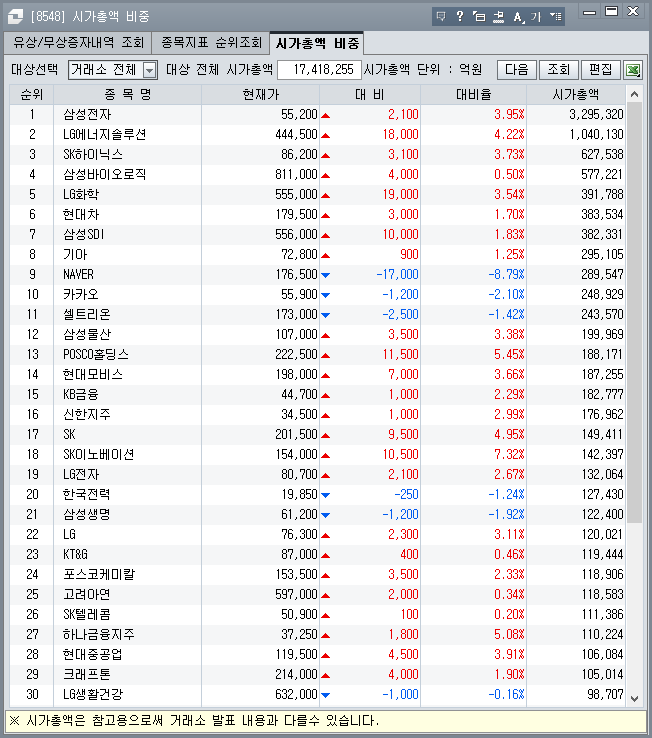Select the 포스코케미칼 stock name
Viewport: 652px width, 738px height.
click(99, 575)
